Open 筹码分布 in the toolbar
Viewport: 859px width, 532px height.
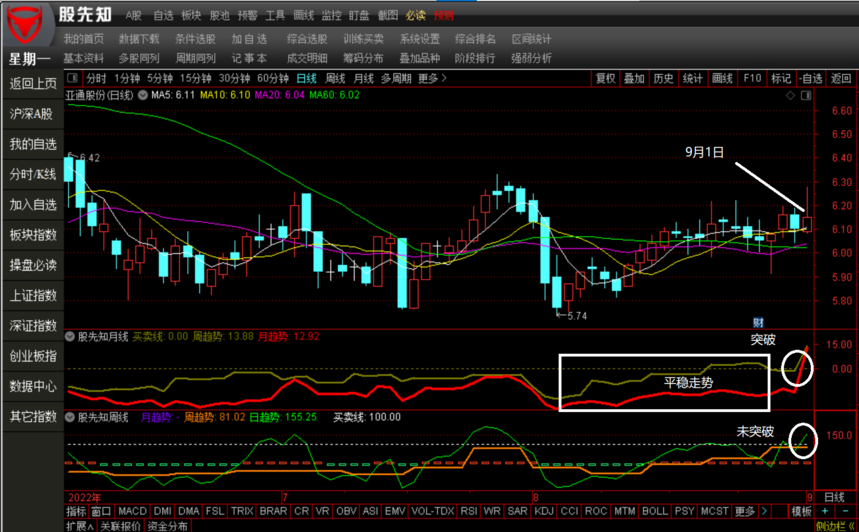point(363,58)
